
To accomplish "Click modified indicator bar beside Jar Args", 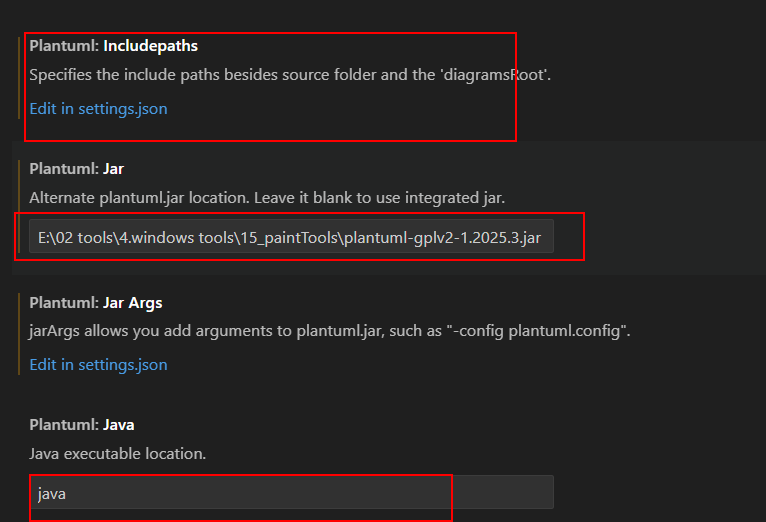I will tap(19, 334).
